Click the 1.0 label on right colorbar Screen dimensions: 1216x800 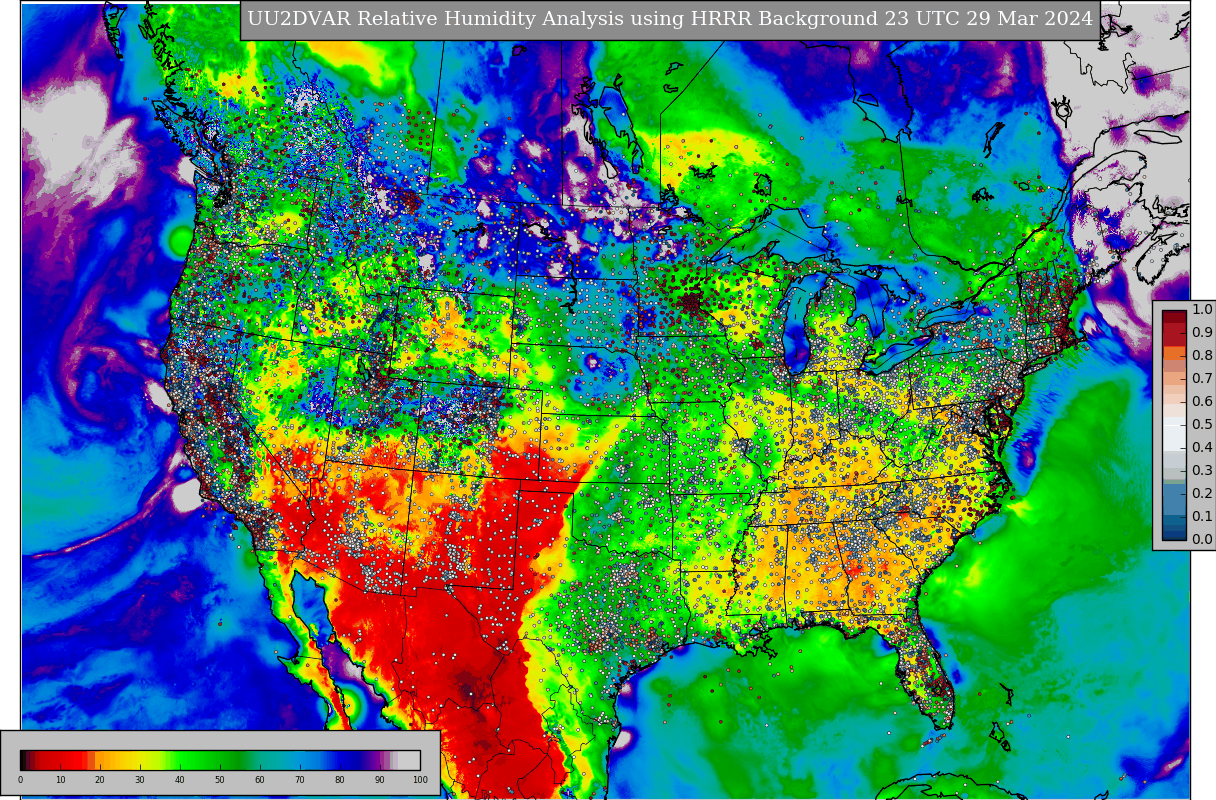pyautogui.click(x=1202, y=309)
